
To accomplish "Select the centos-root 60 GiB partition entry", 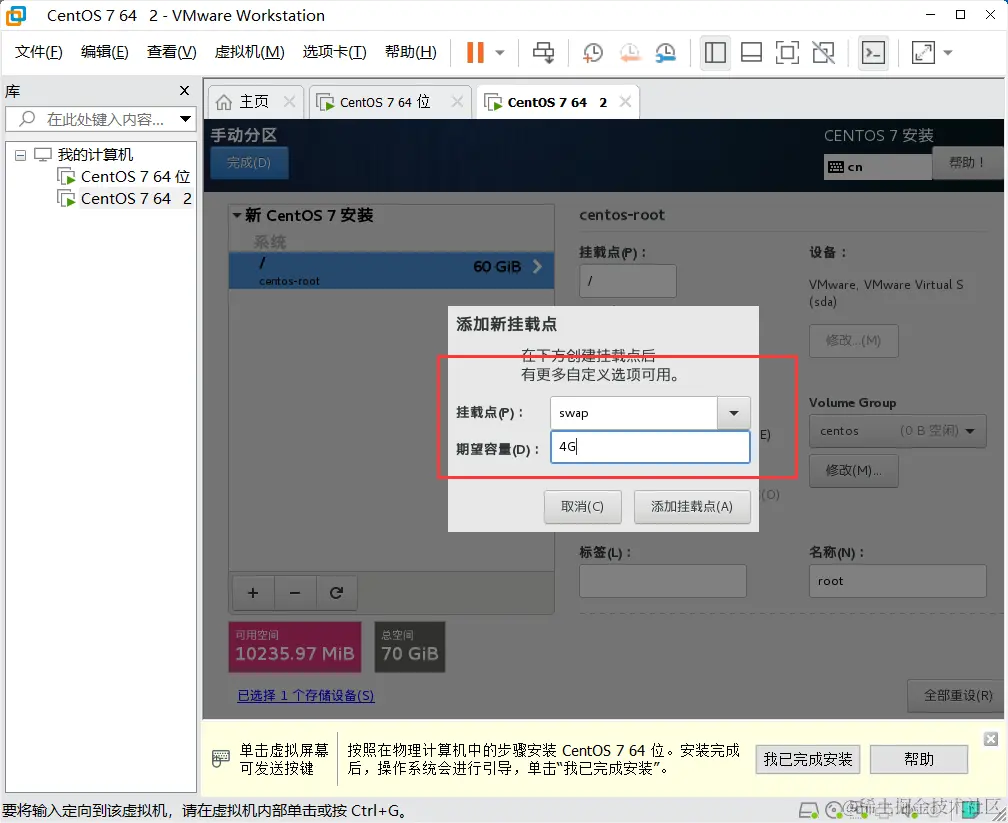I will click(x=390, y=270).
